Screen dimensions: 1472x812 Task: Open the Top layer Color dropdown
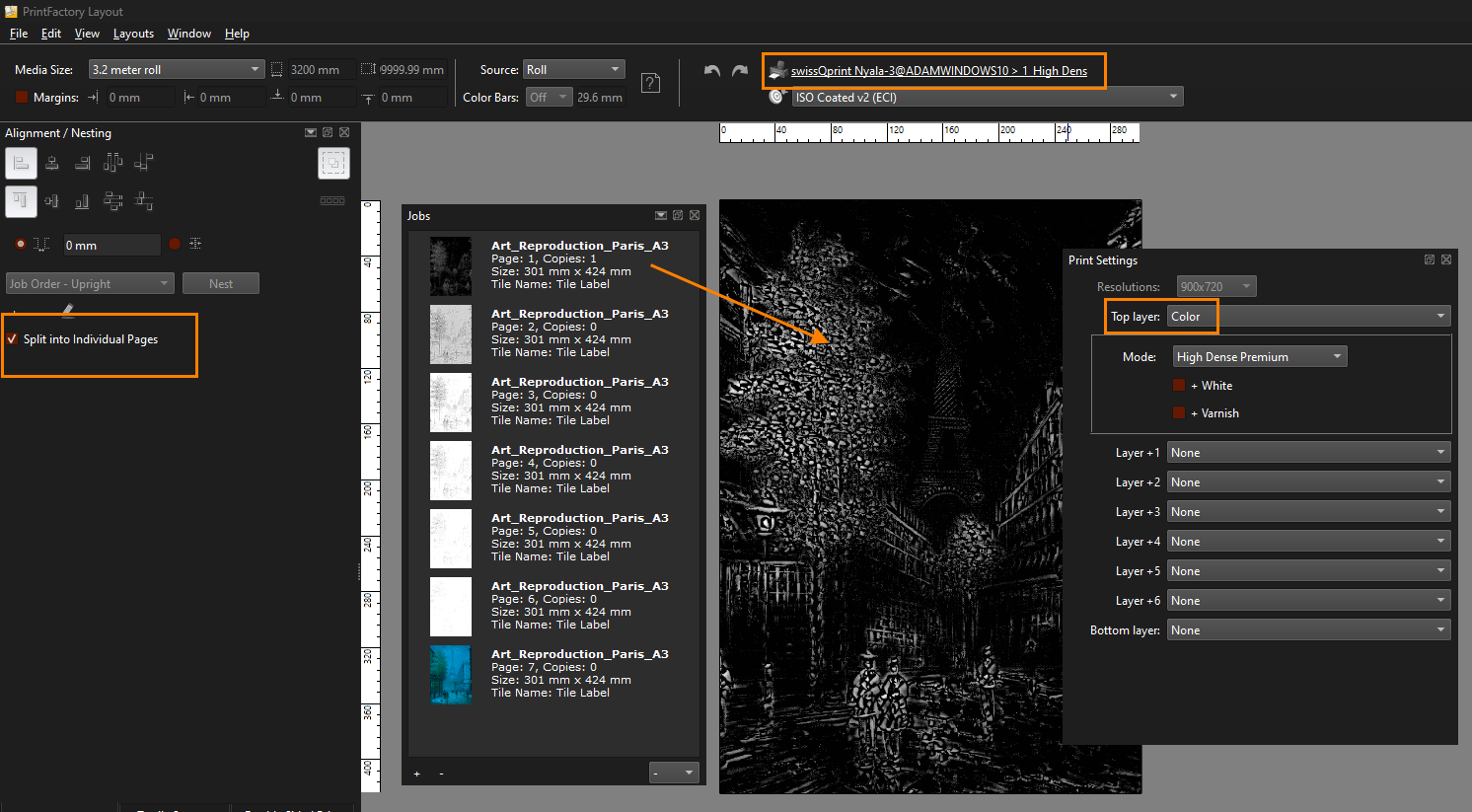click(1309, 316)
